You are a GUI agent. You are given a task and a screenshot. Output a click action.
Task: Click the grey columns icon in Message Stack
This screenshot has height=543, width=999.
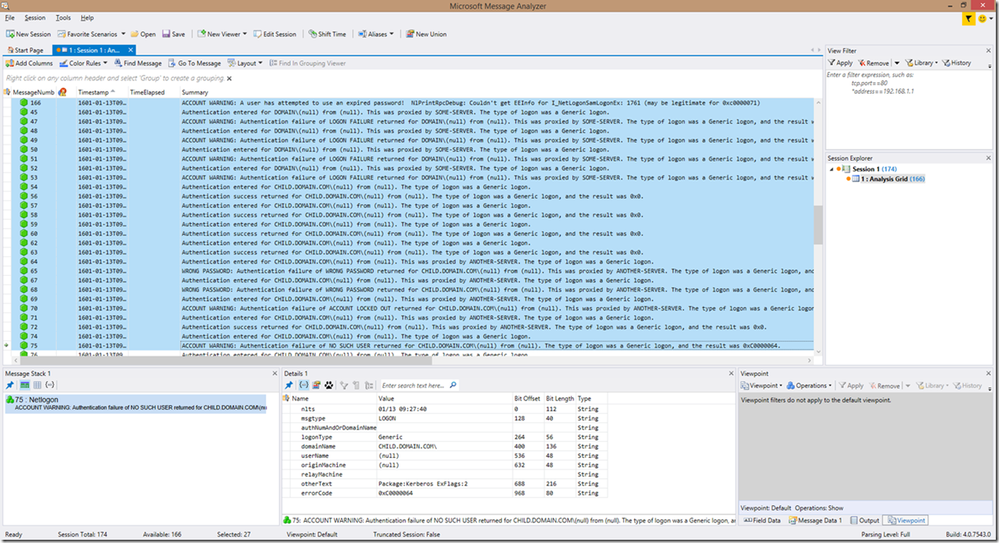pos(38,385)
